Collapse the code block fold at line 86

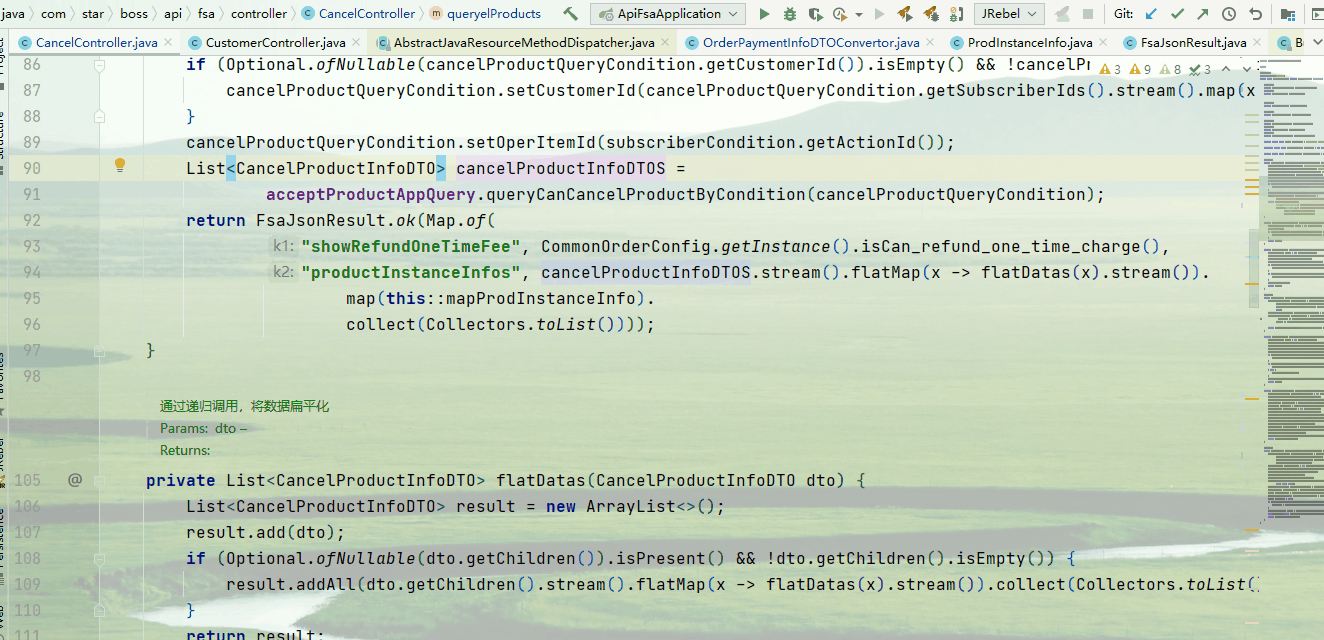tap(99, 64)
